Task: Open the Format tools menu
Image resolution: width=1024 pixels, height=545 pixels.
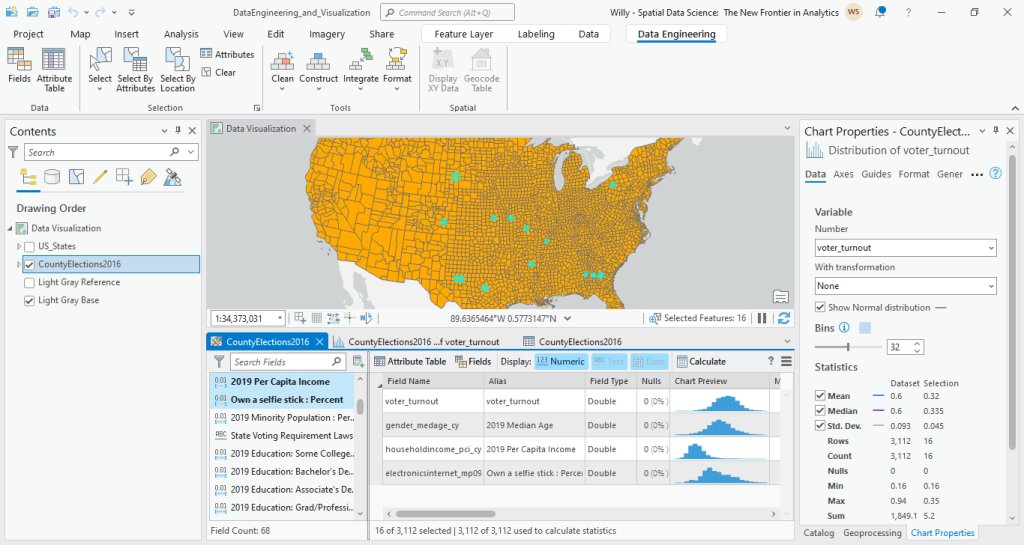Action: [397, 69]
